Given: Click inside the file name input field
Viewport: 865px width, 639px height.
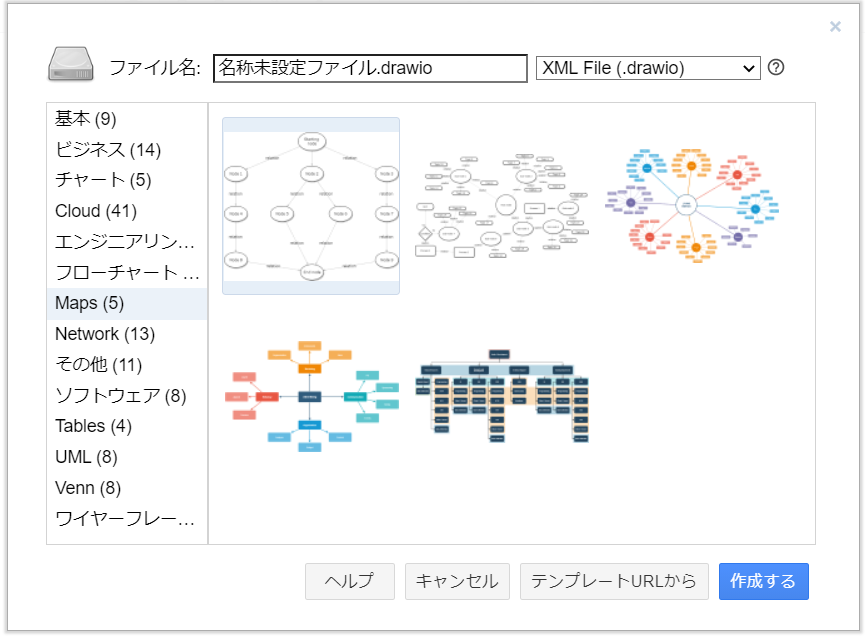Looking at the screenshot, I should [370, 68].
